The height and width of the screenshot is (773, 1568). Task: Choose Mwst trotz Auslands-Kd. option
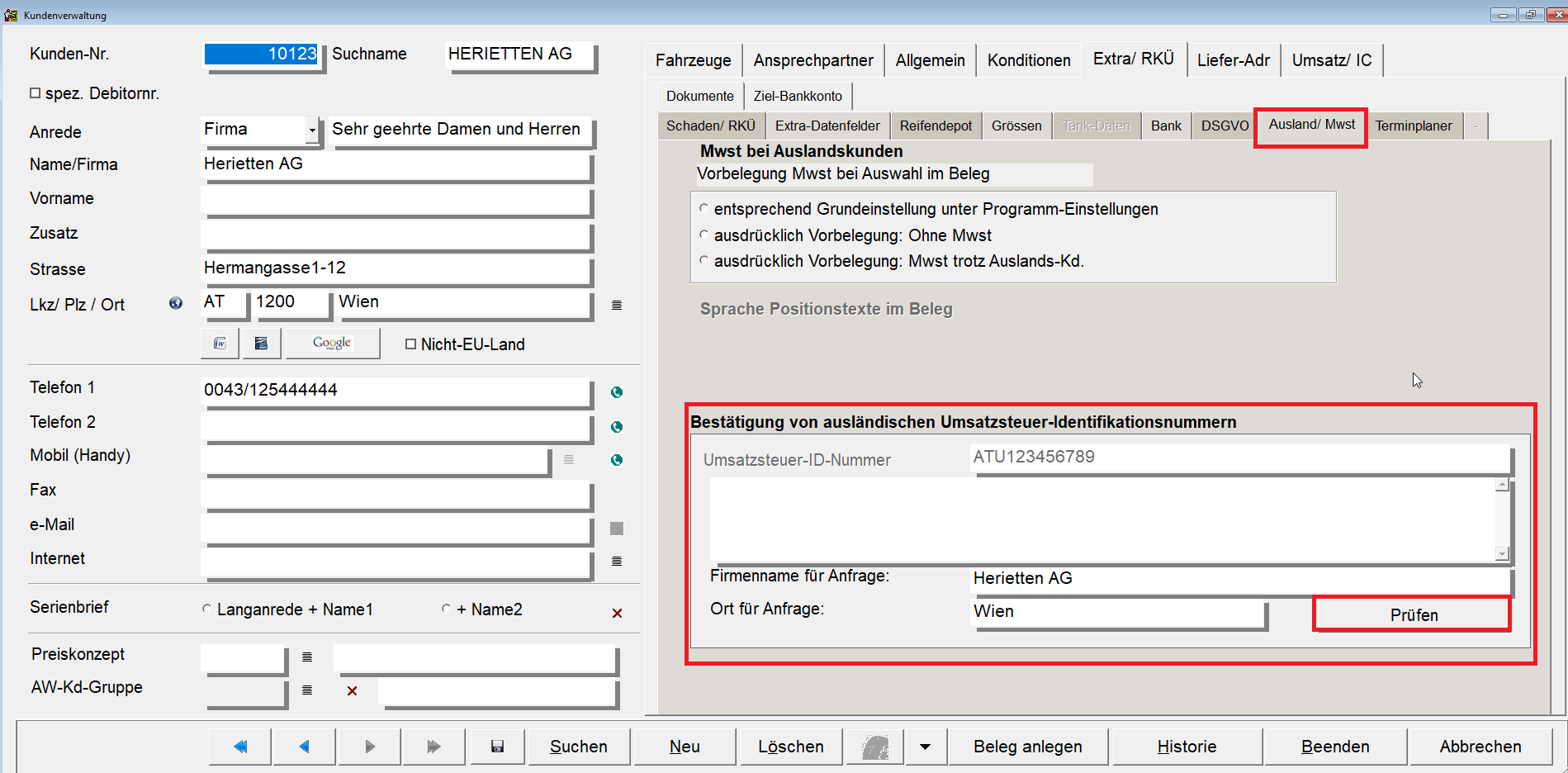tap(704, 260)
